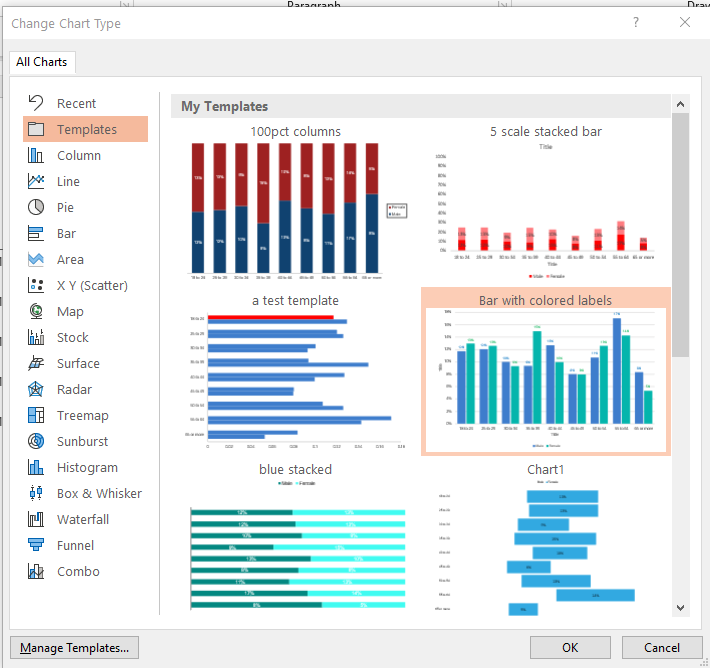Cancel the Change Chart Type dialog
The image size is (710, 668).
pos(662,648)
